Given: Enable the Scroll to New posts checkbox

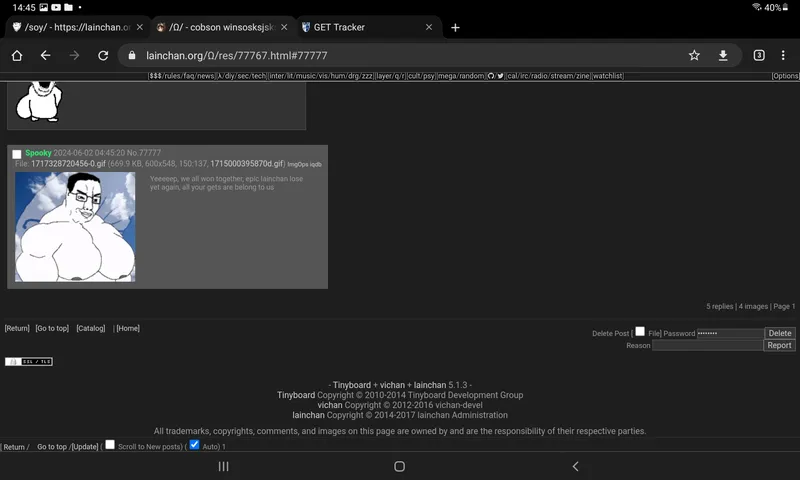Looking at the screenshot, I should [x=110, y=445].
